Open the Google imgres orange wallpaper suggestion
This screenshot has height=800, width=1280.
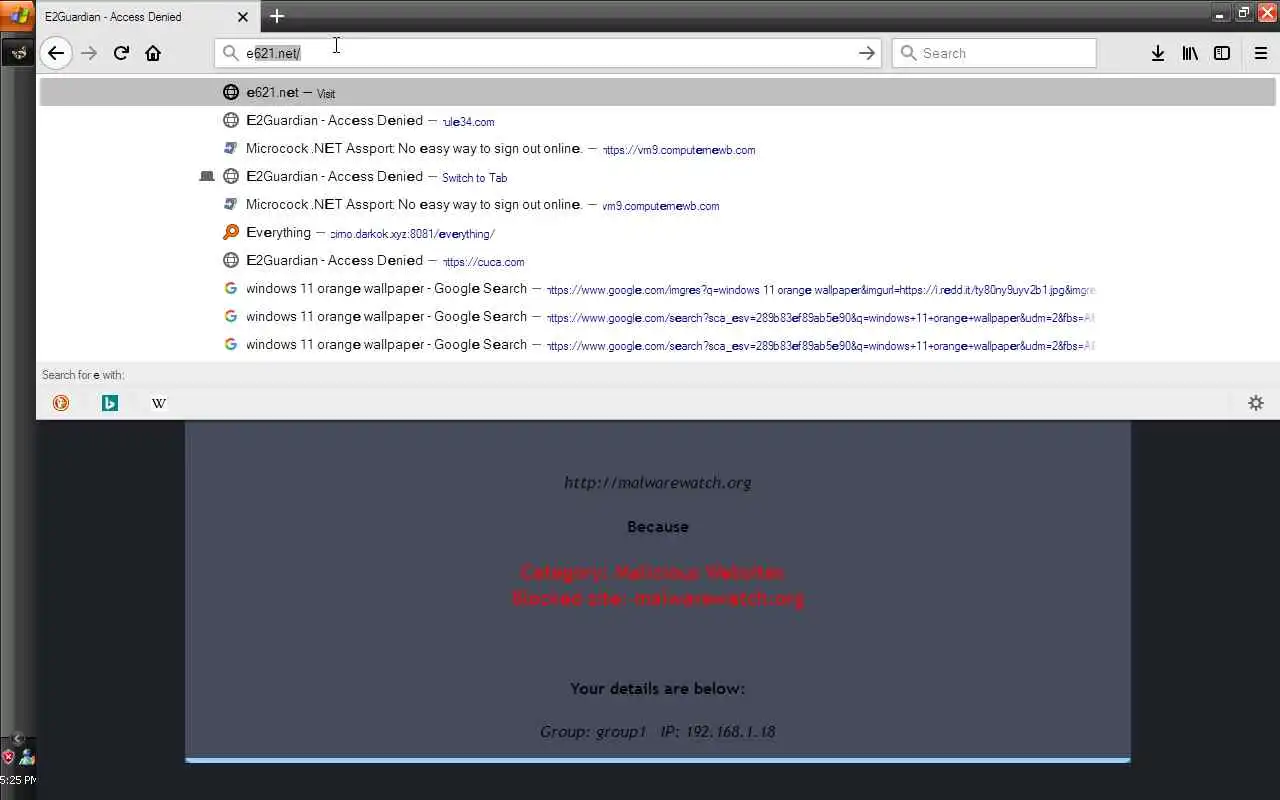coord(658,288)
